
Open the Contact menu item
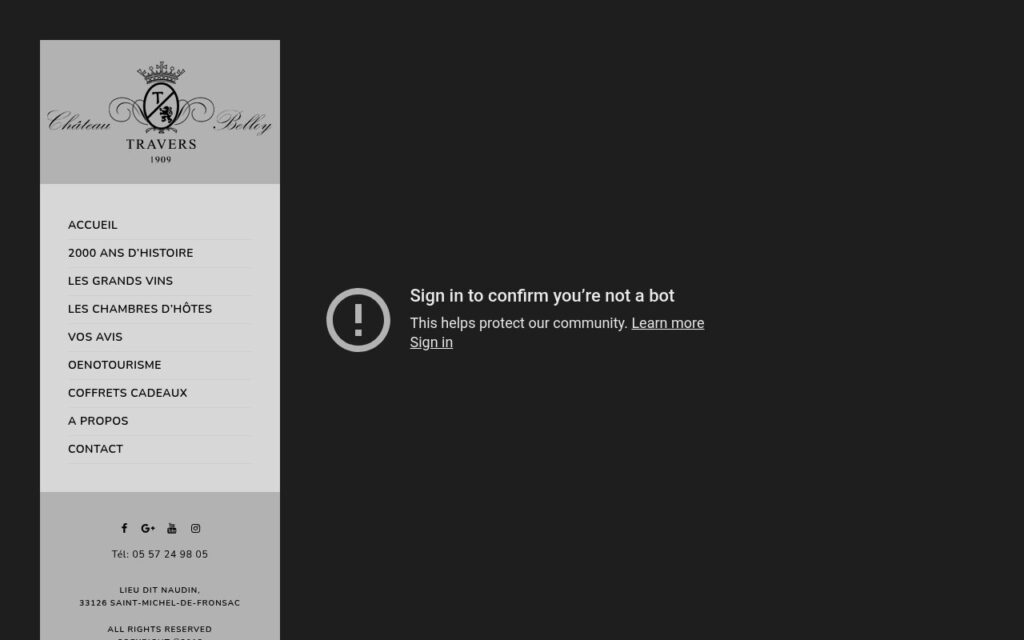pos(95,449)
